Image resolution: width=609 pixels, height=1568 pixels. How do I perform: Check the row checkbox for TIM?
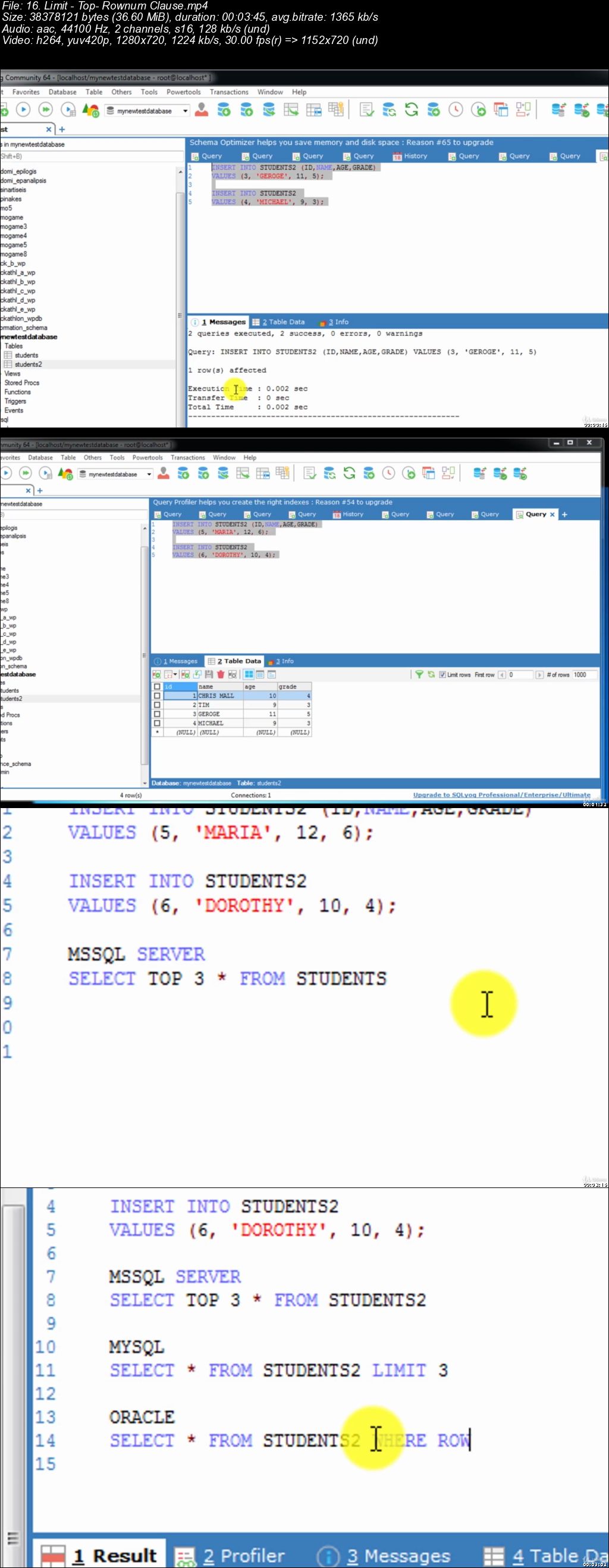(157, 704)
